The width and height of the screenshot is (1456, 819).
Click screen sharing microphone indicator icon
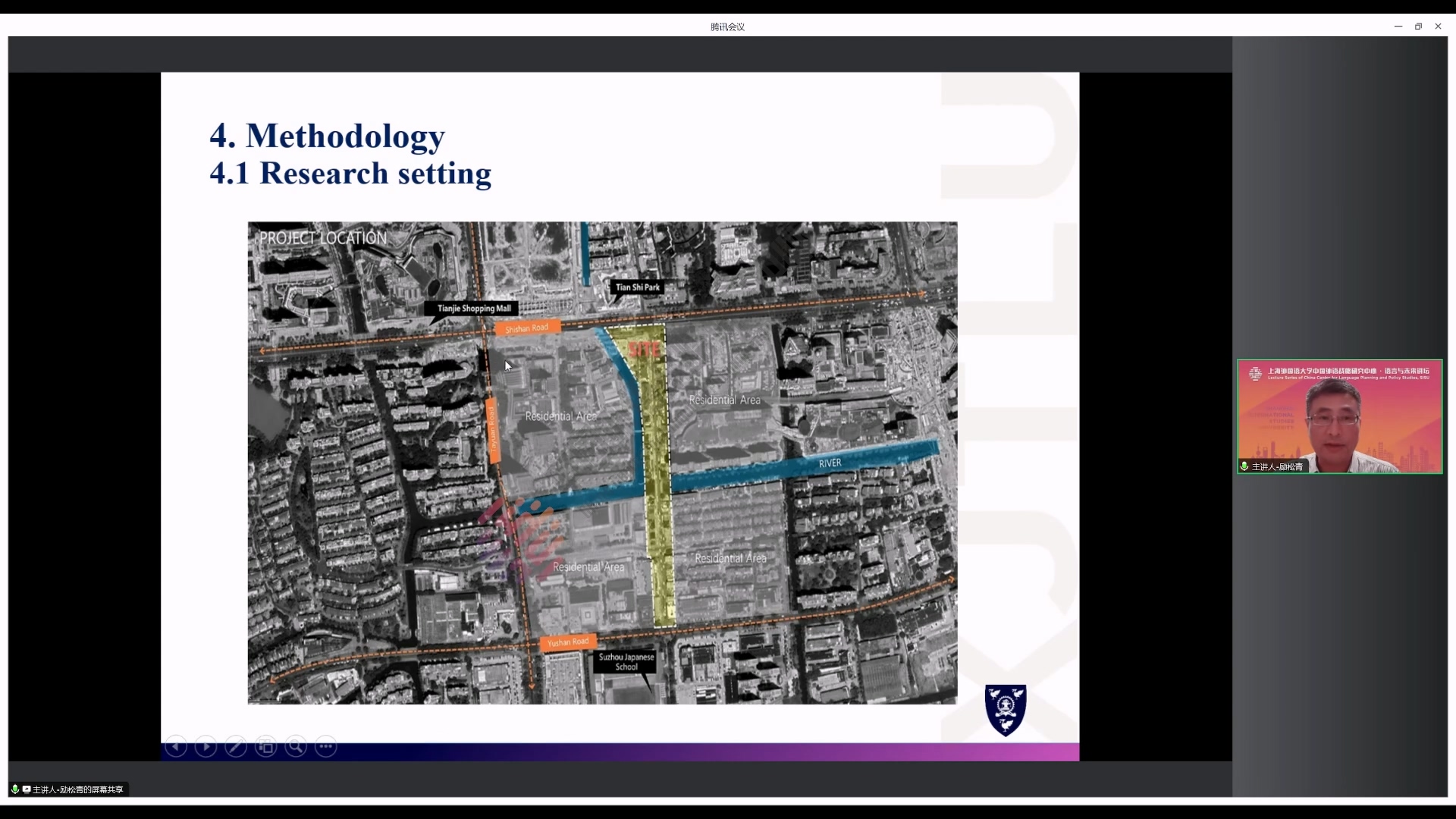[x=15, y=789]
